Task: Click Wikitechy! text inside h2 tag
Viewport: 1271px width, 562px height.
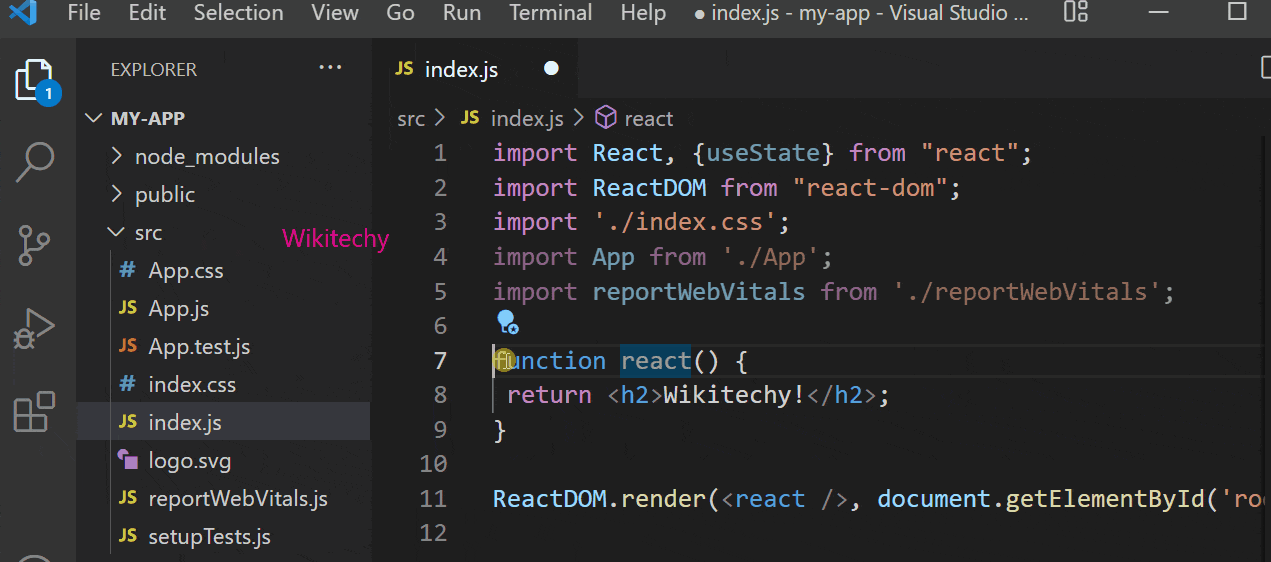Action: 735,395
